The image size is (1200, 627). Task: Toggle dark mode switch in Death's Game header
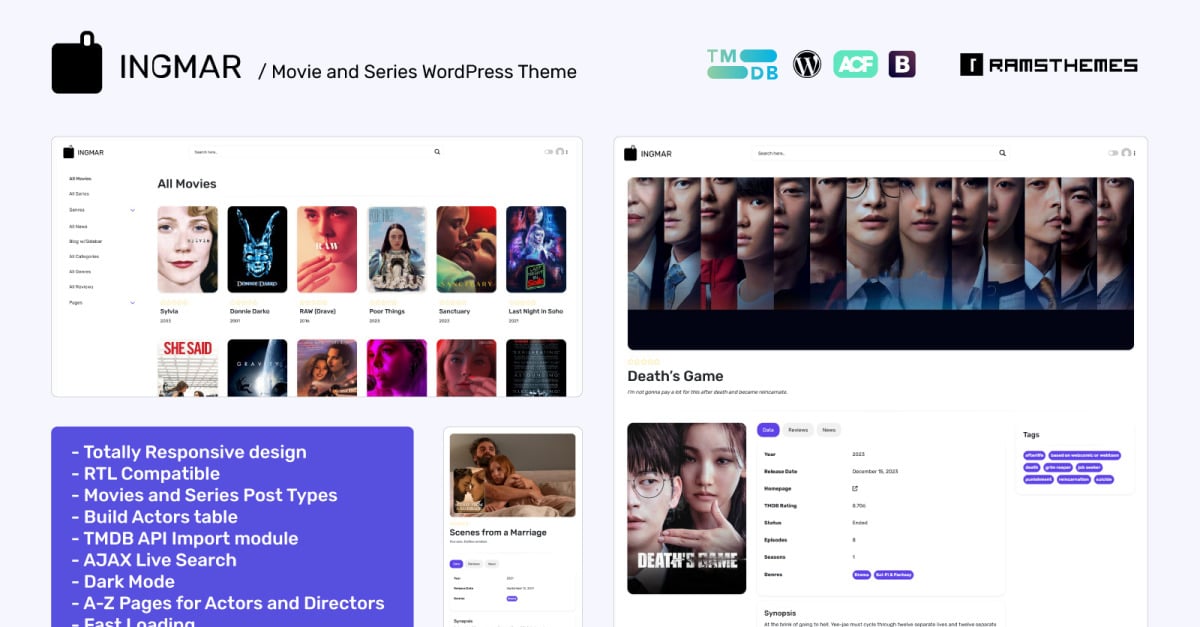tap(1113, 153)
